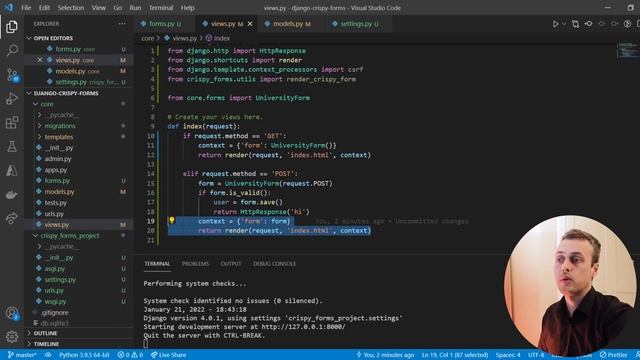Click UTF-8 encoding status item
The width and height of the screenshot is (640, 360).
pos(536,355)
